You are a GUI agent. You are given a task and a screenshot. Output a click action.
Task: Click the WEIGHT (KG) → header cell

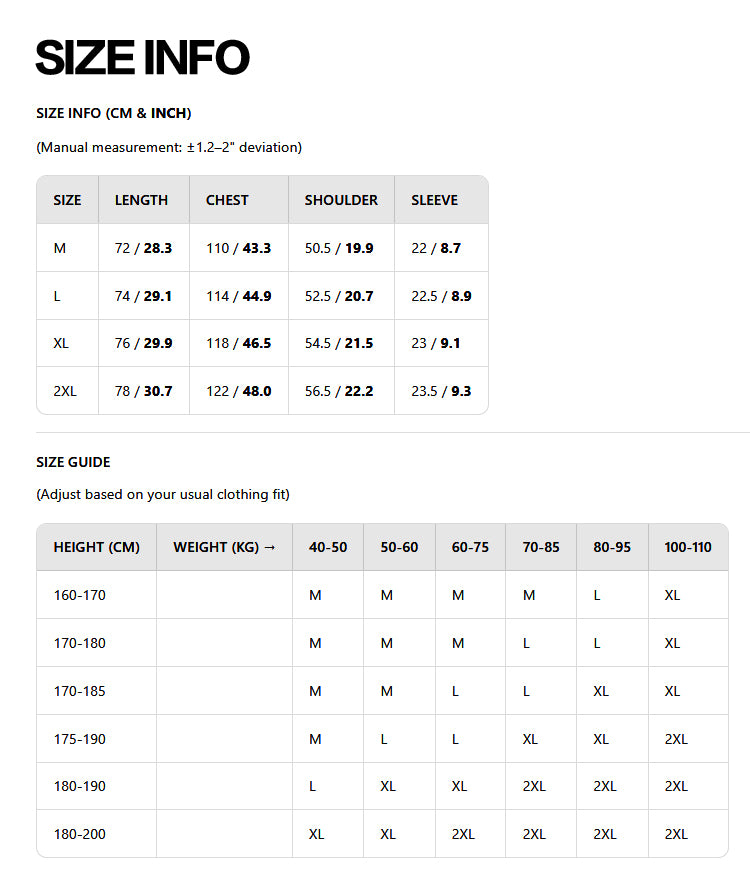(224, 547)
